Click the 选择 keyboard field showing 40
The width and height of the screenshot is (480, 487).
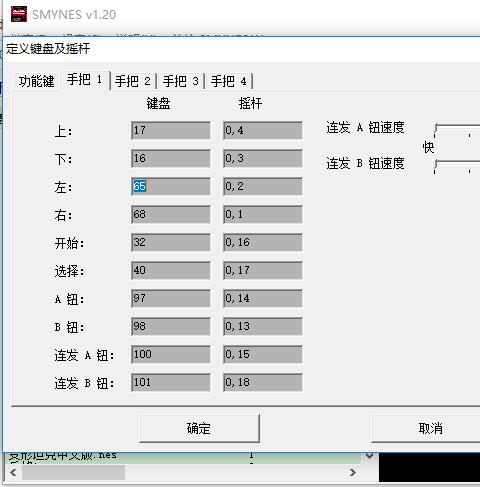tap(171, 270)
